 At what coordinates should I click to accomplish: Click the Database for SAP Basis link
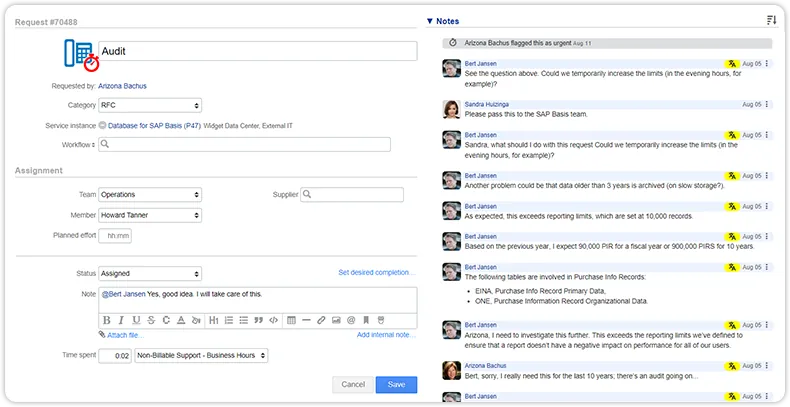[x=154, y=126]
